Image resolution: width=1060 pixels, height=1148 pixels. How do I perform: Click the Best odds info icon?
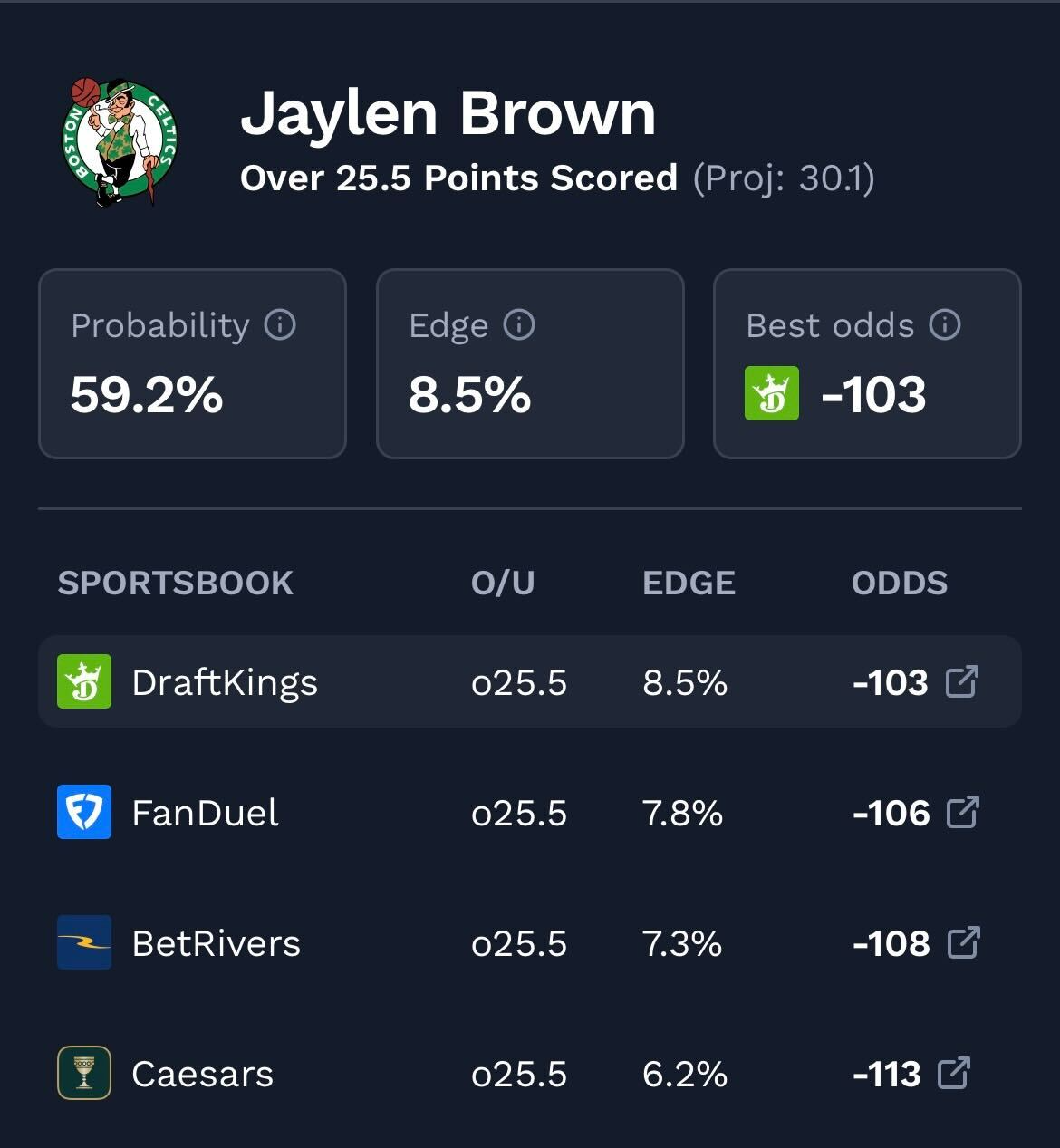tap(945, 324)
